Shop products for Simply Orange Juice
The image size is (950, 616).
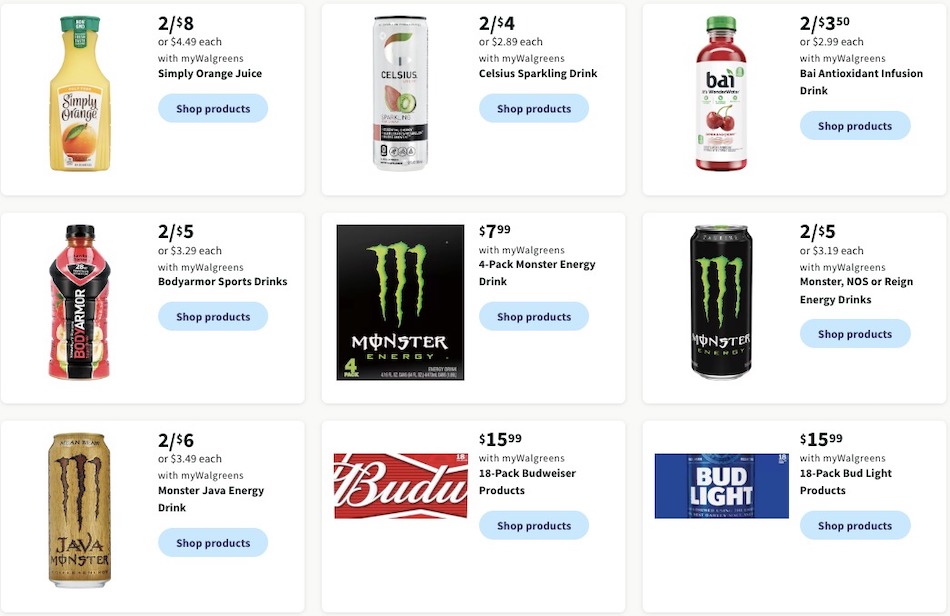coord(213,108)
